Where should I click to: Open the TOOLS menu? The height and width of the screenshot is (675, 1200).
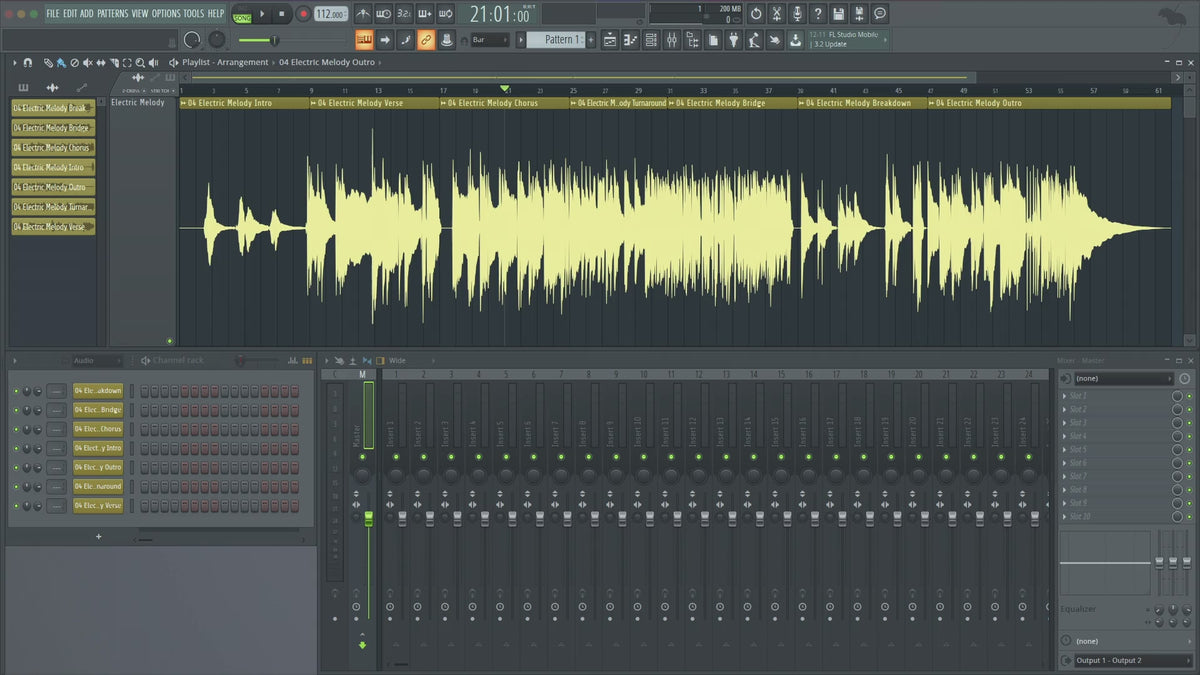193,14
